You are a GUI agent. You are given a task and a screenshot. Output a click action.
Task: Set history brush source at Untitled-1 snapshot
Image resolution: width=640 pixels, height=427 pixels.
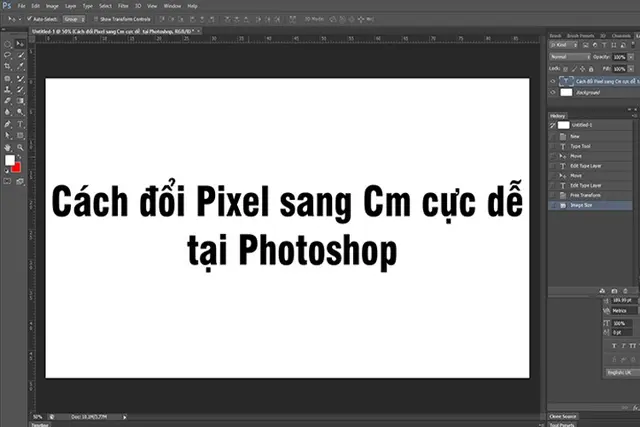tap(553, 125)
